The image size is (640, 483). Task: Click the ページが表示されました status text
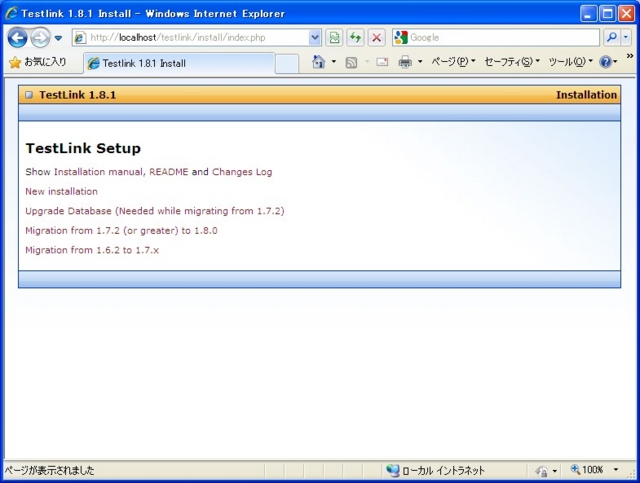click(49, 471)
